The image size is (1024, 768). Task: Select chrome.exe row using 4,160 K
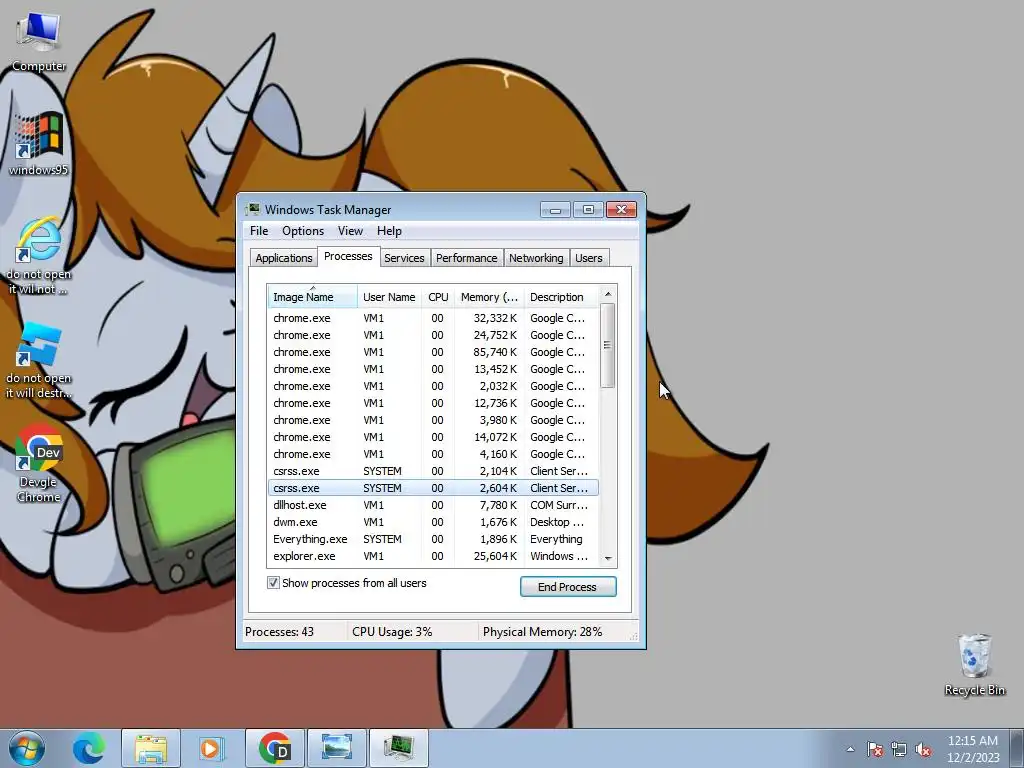point(433,454)
